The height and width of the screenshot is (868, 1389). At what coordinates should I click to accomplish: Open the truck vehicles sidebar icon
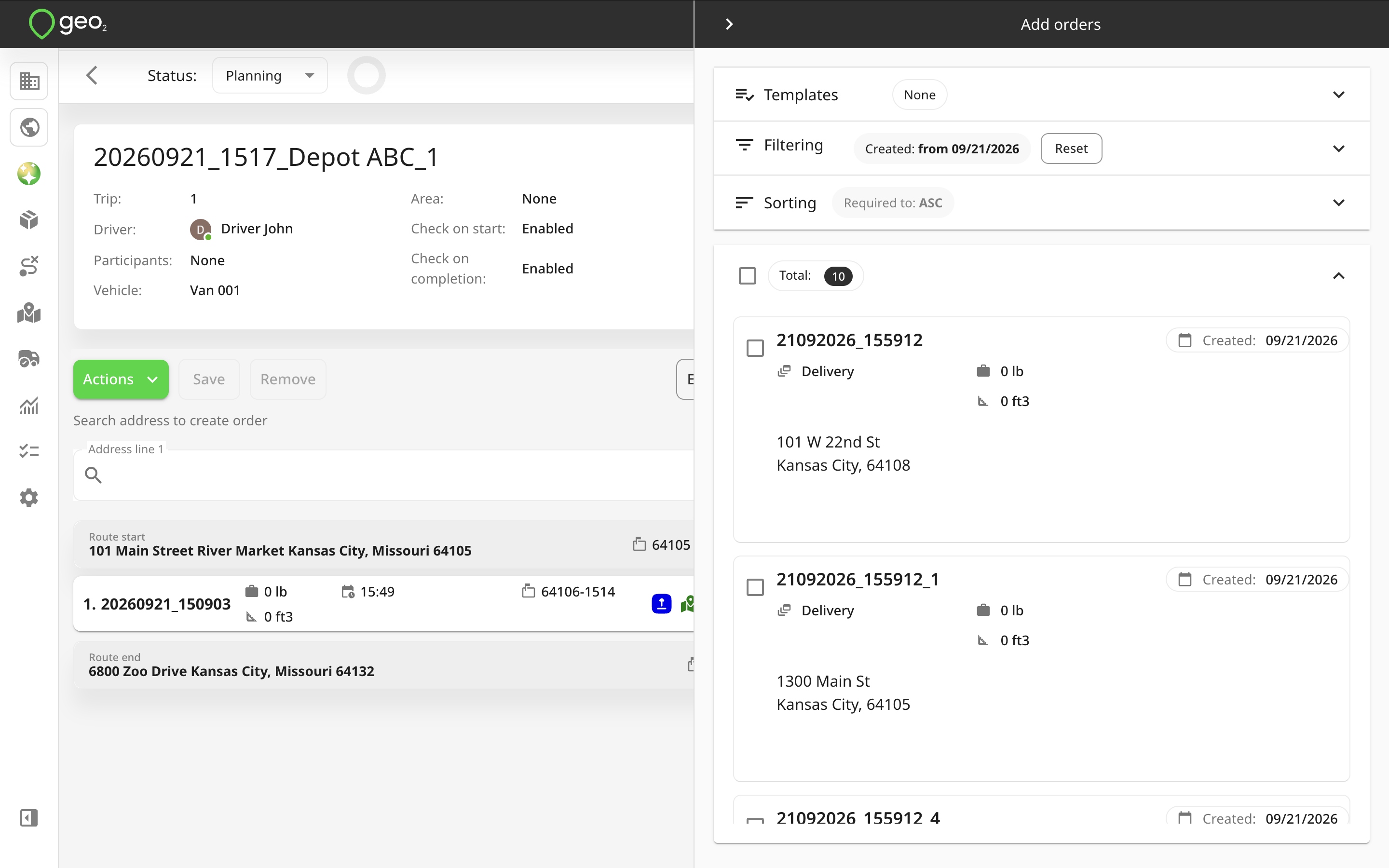pyautogui.click(x=29, y=359)
